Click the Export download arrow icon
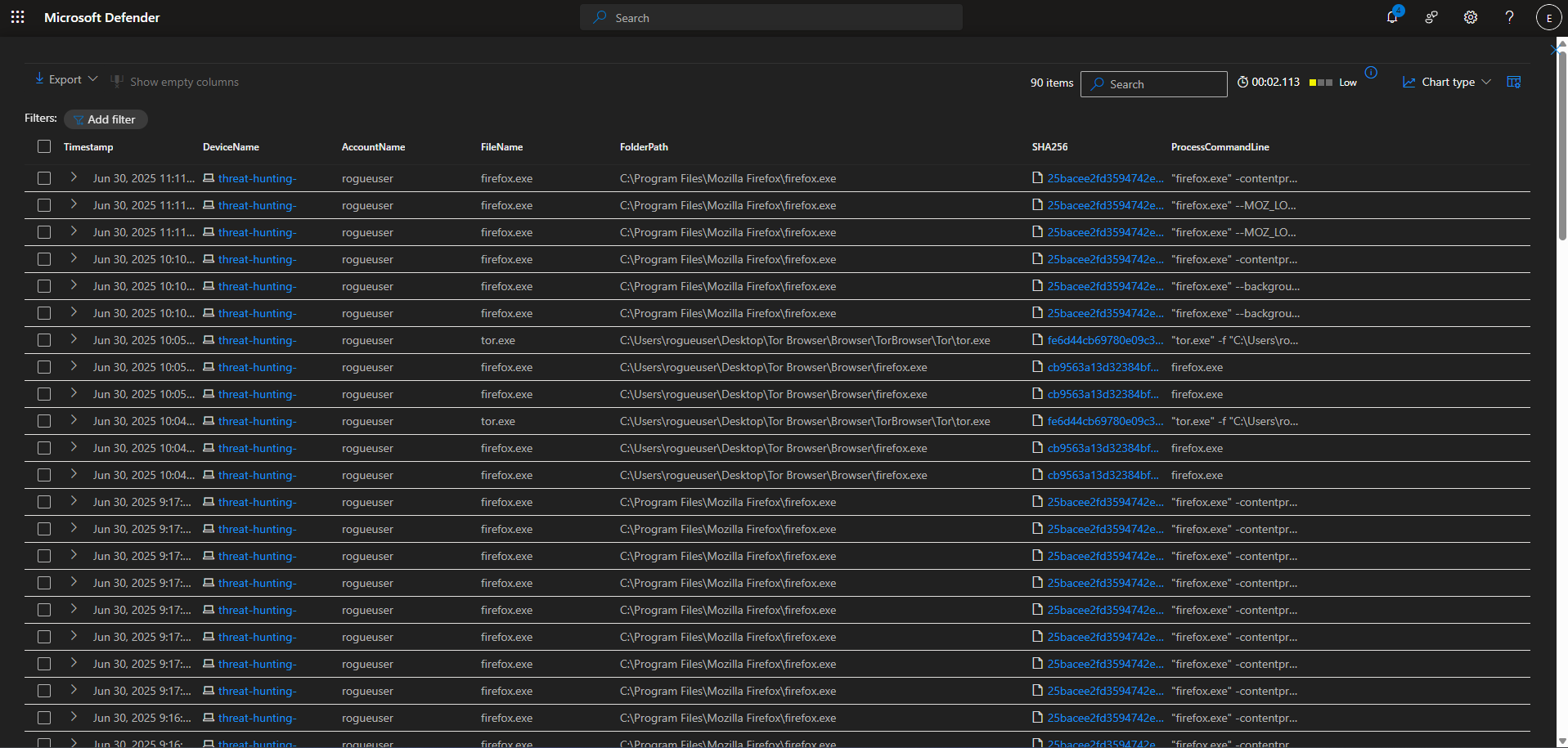This screenshot has height=748, width=1568. coord(39,78)
